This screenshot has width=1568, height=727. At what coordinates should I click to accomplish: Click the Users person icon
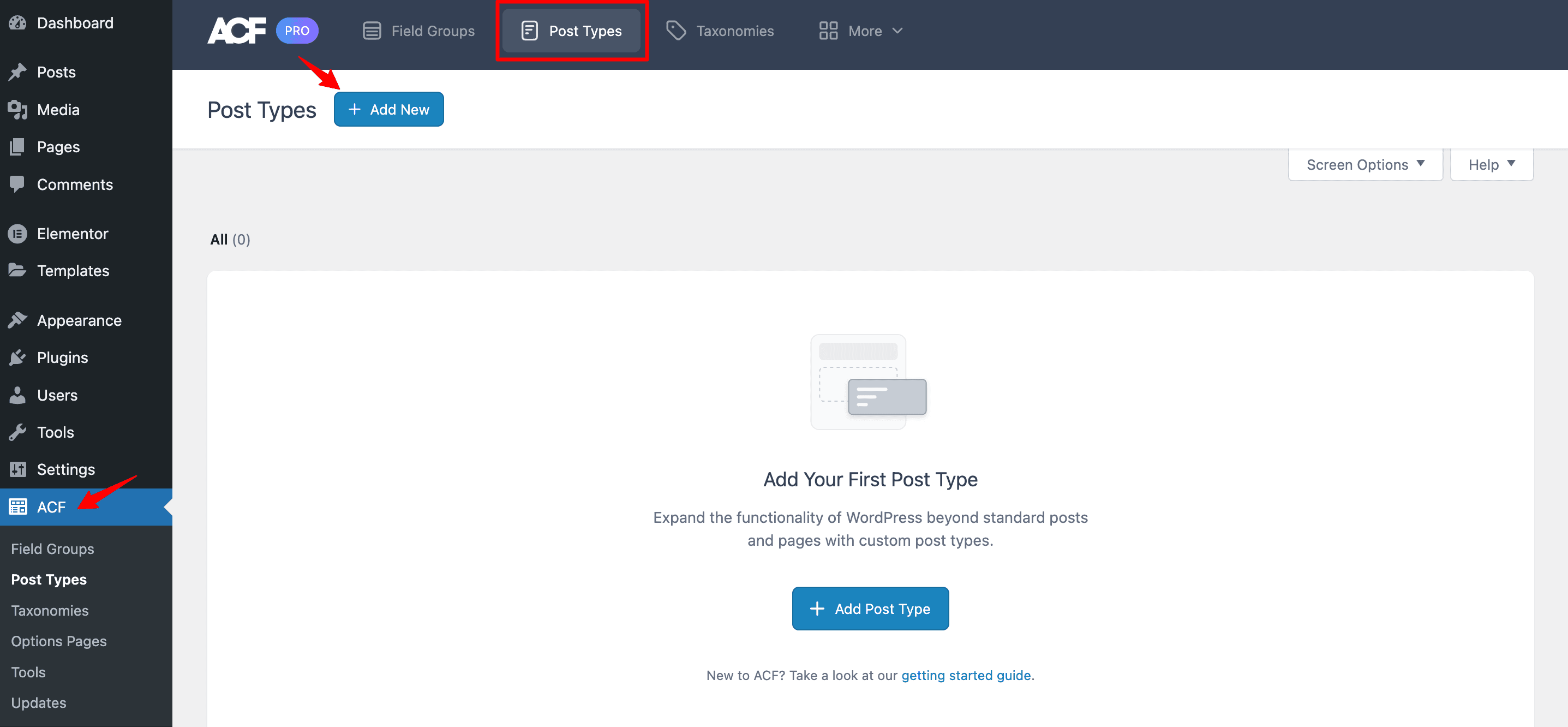click(17, 395)
